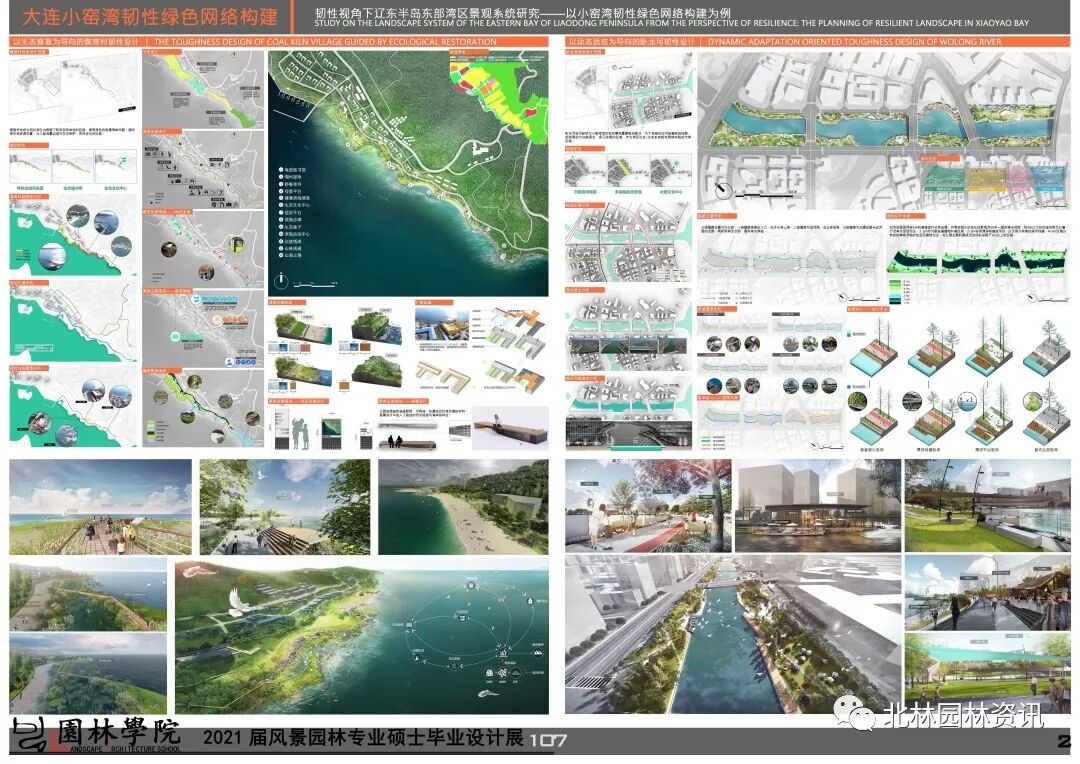1080x764 pixels.
Task: Select the heading 'THE TOUGHNESS DESIGN OF COAL KILN VILLAGE'
Action: [325, 42]
